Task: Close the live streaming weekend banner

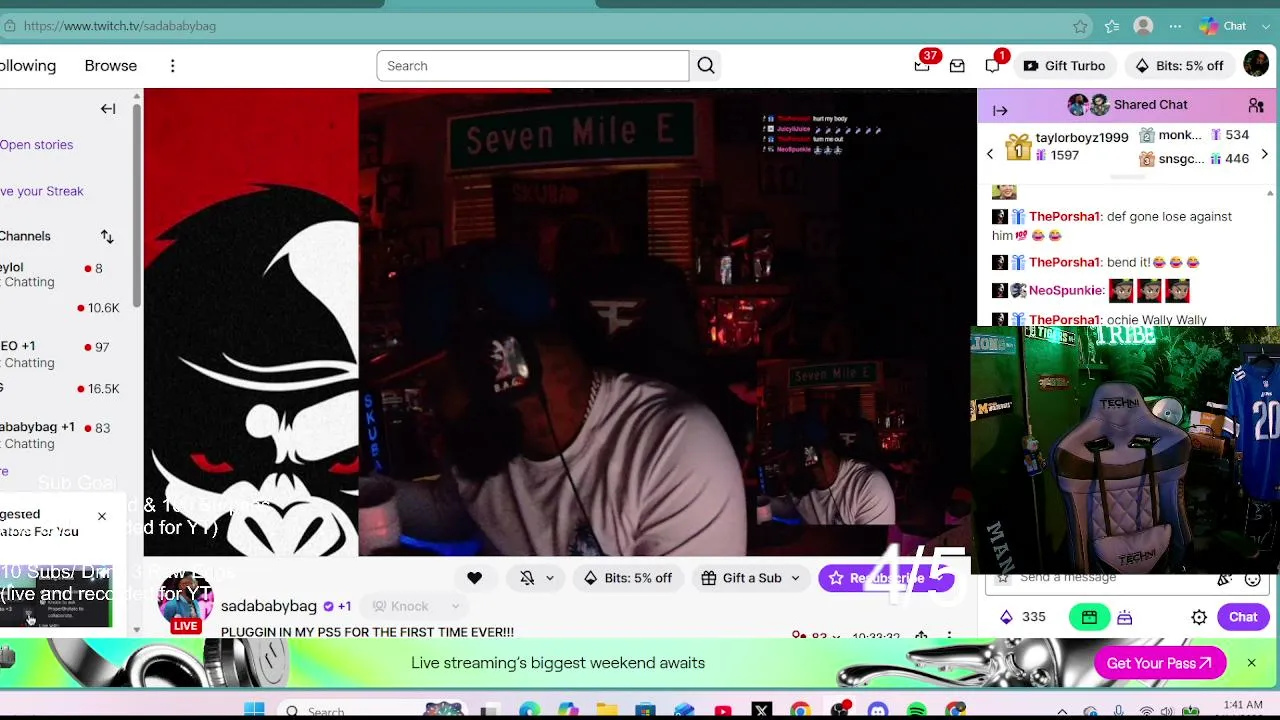Action: click(1251, 663)
